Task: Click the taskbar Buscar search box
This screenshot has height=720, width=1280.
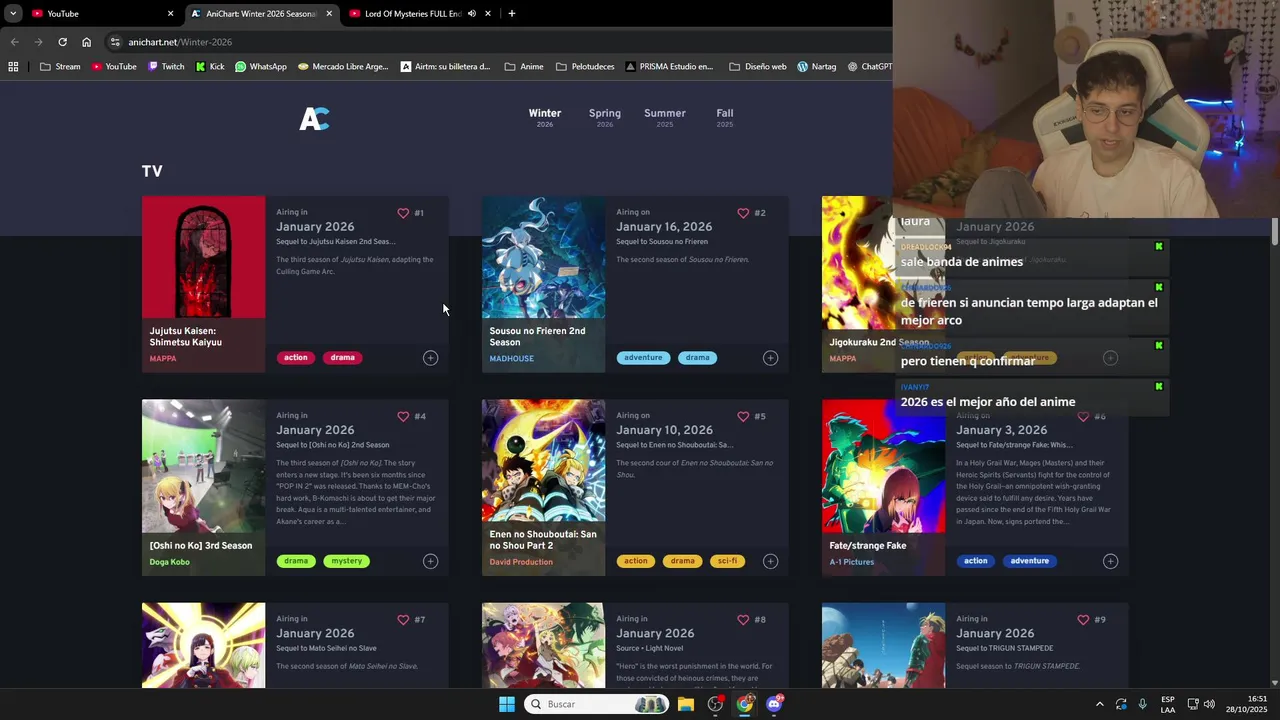Action: [597, 704]
